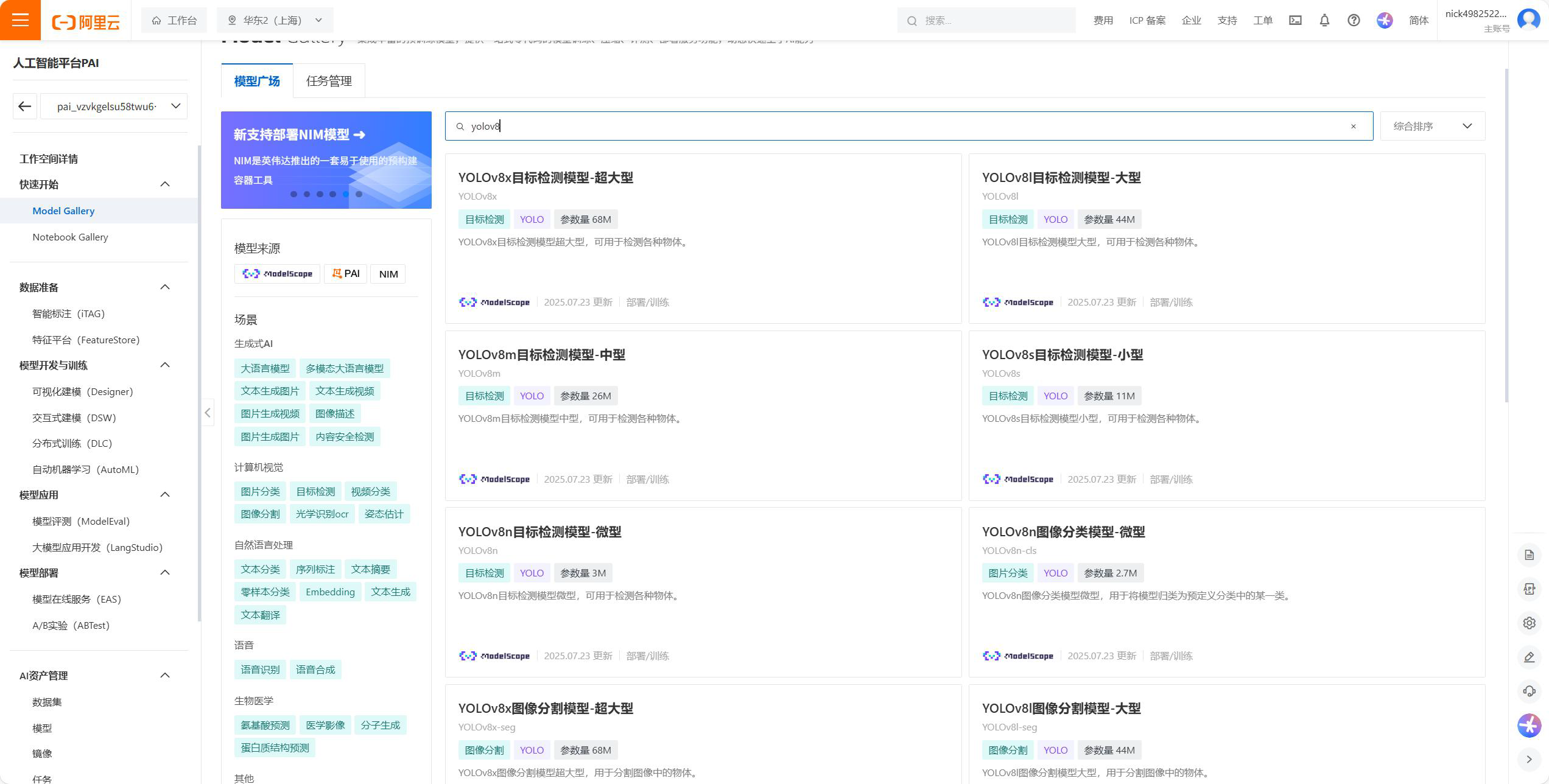Open 工作空间详情 in the sidebar
This screenshot has height=784, width=1549.
click(x=49, y=159)
